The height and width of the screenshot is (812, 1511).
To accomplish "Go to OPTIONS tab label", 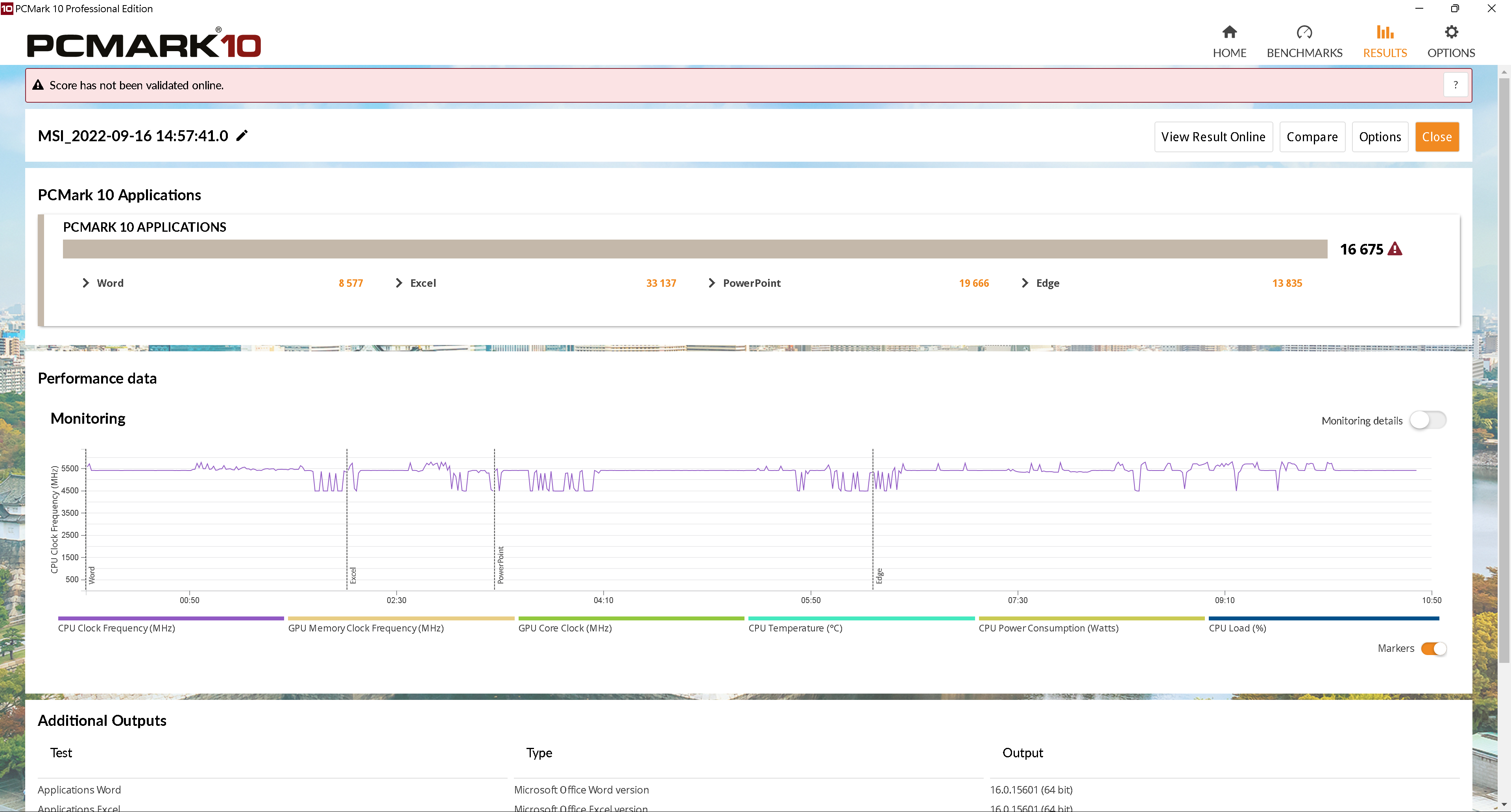I will [1451, 53].
